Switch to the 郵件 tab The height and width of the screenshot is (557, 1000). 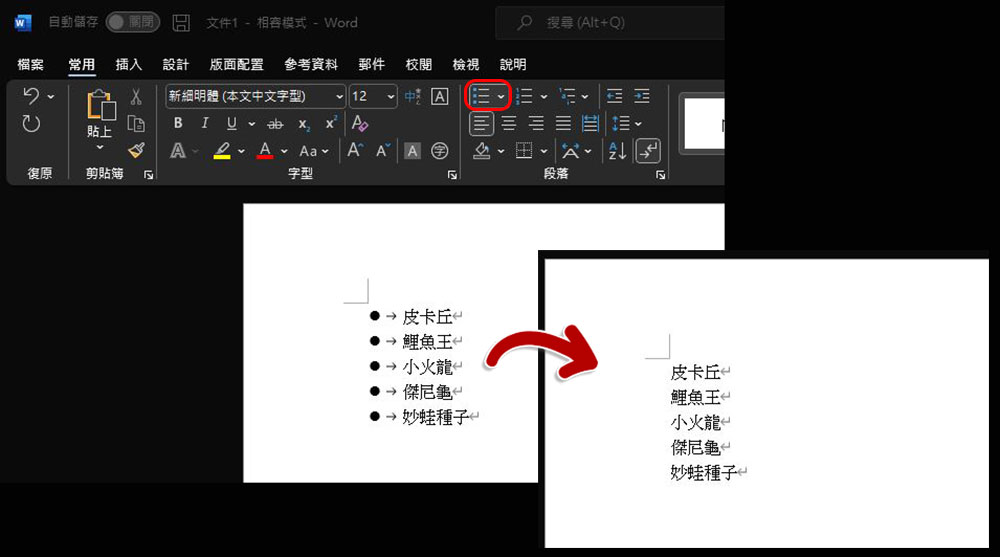(371, 64)
